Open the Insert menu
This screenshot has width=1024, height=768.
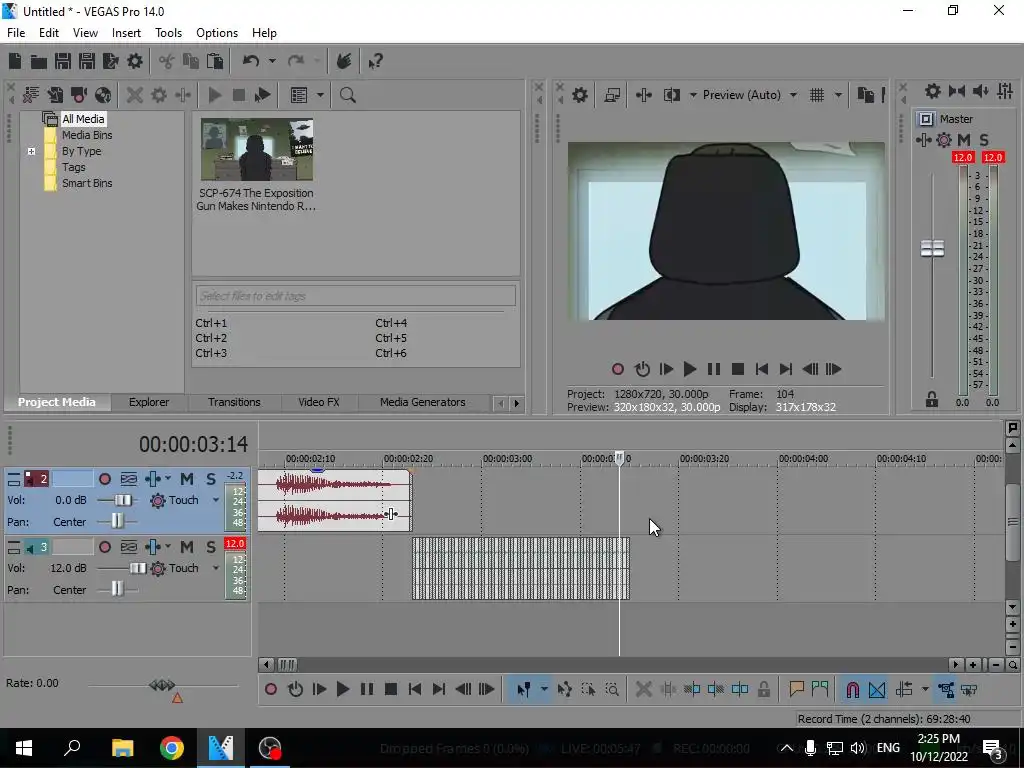(126, 33)
